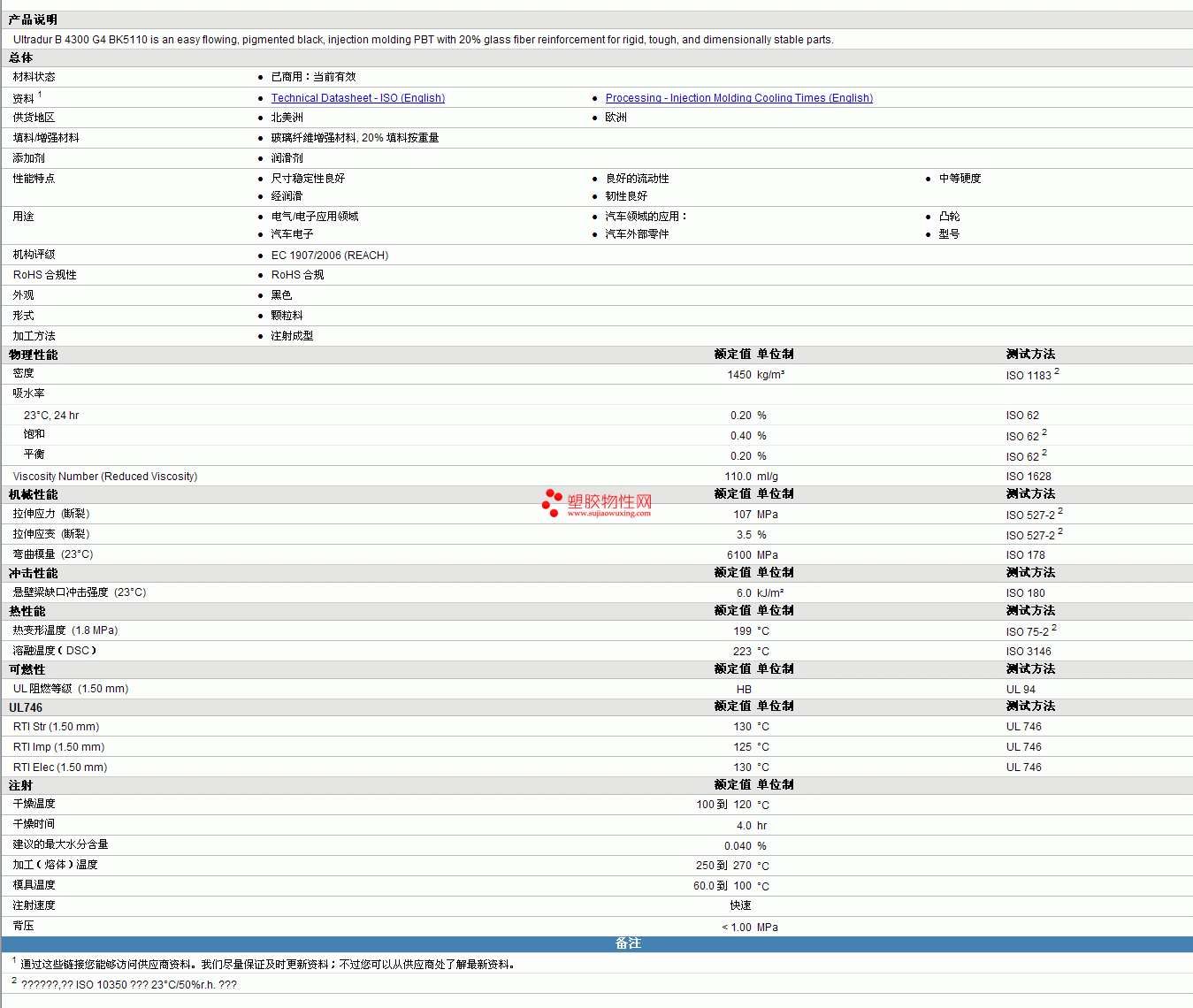Select the 汽车外部零件 use entry
Viewport: 1193px width, 1008px height.
(x=637, y=234)
